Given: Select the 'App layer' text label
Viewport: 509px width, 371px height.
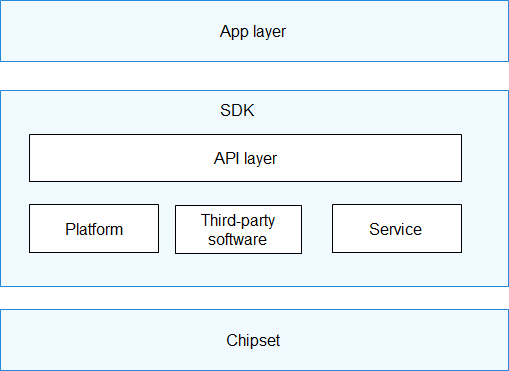Looking at the screenshot, I should point(253,32).
